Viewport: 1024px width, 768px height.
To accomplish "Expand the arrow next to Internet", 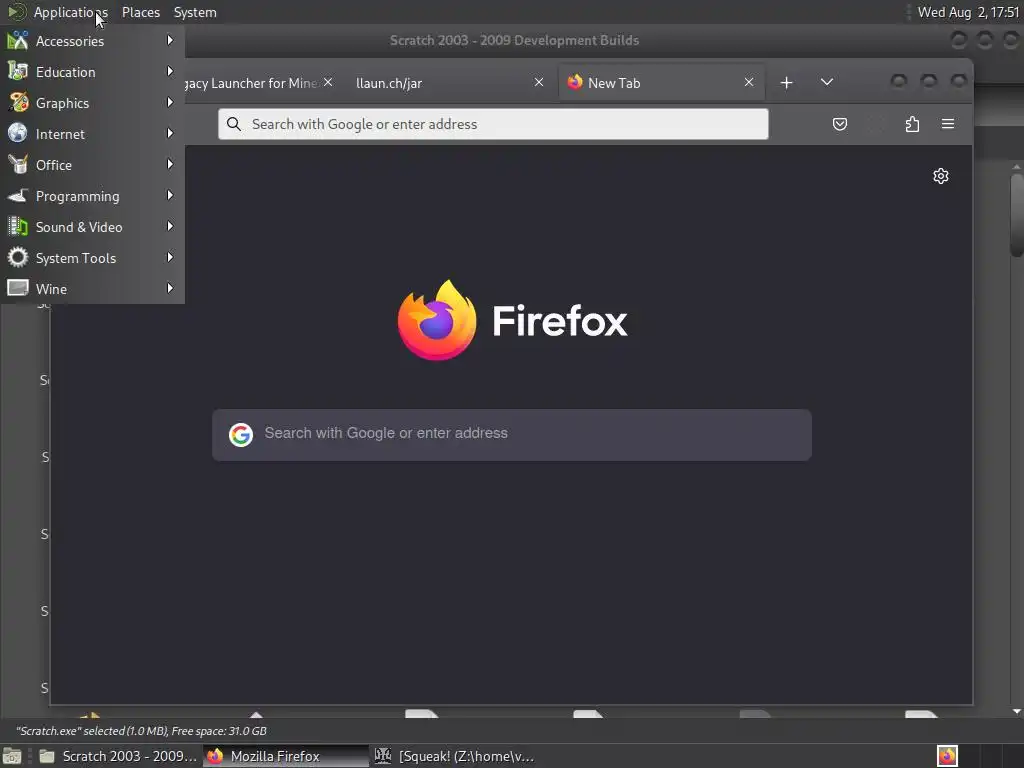I will [170, 133].
